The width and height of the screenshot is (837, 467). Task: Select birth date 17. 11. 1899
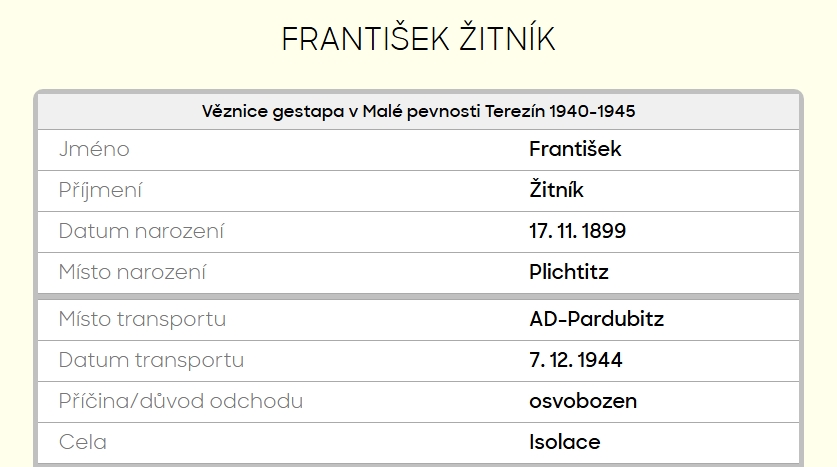[x=577, y=232]
